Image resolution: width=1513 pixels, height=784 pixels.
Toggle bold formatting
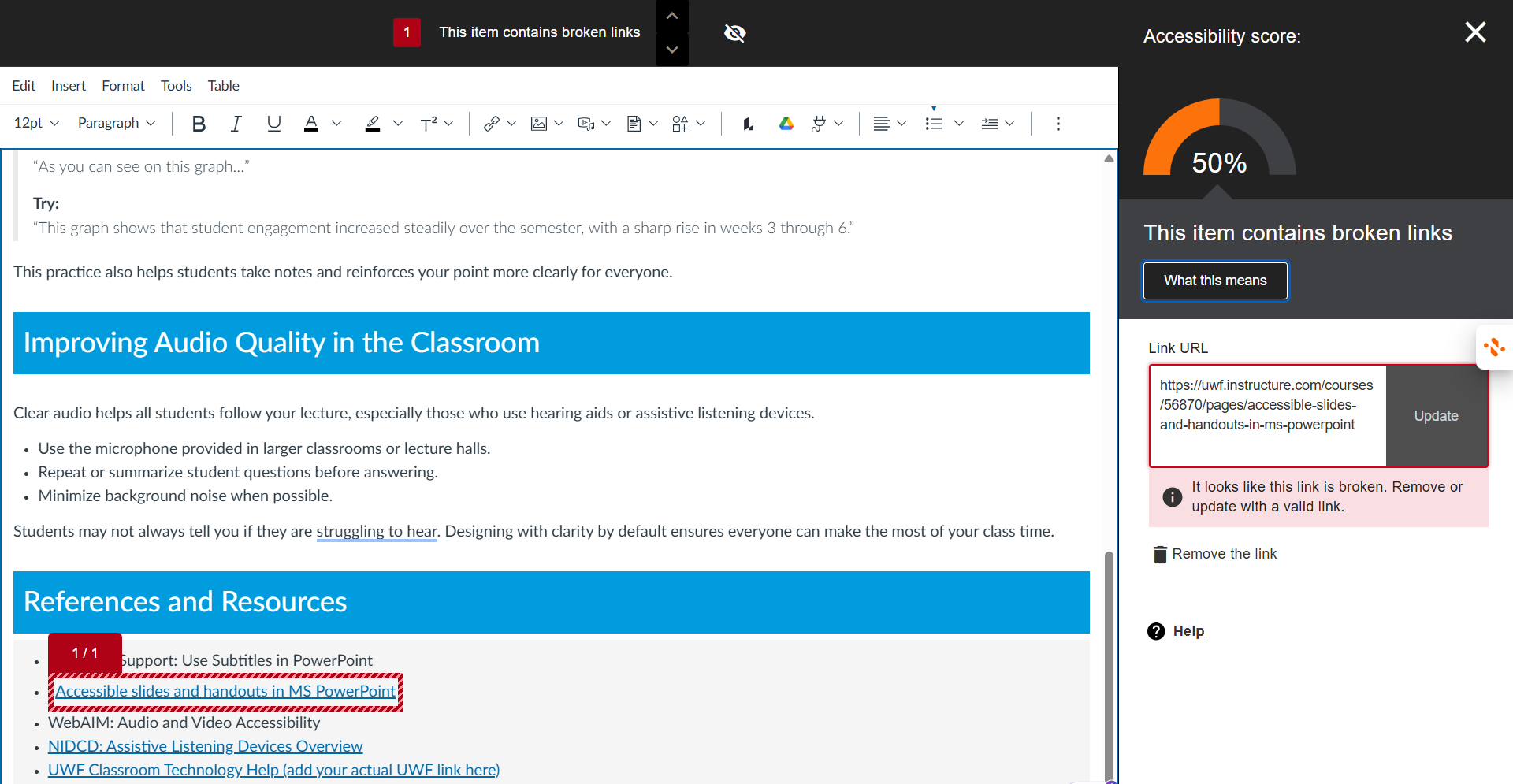pyautogui.click(x=199, y=124)
